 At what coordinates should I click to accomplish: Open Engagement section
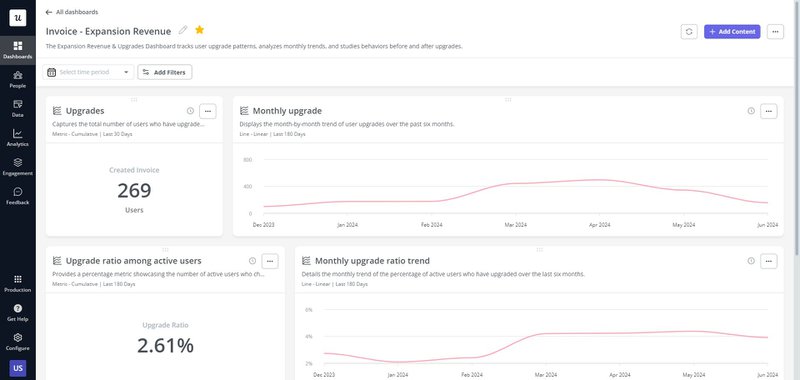(x=18, y=167)
